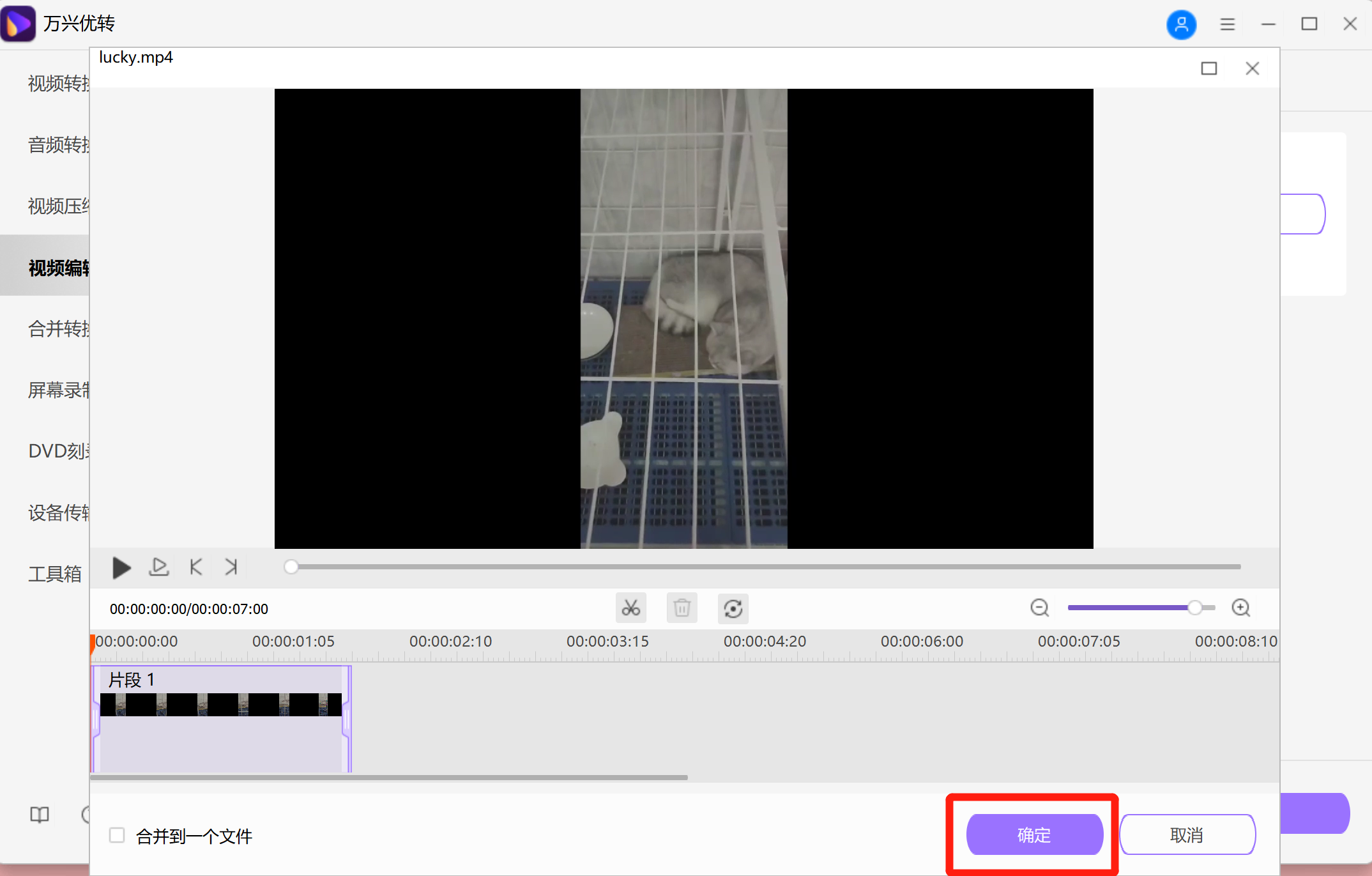Screen dimensions: 1372x876
Task: Zoom in the timeline with magnifier icon
Action: (x=1240, y=608)
